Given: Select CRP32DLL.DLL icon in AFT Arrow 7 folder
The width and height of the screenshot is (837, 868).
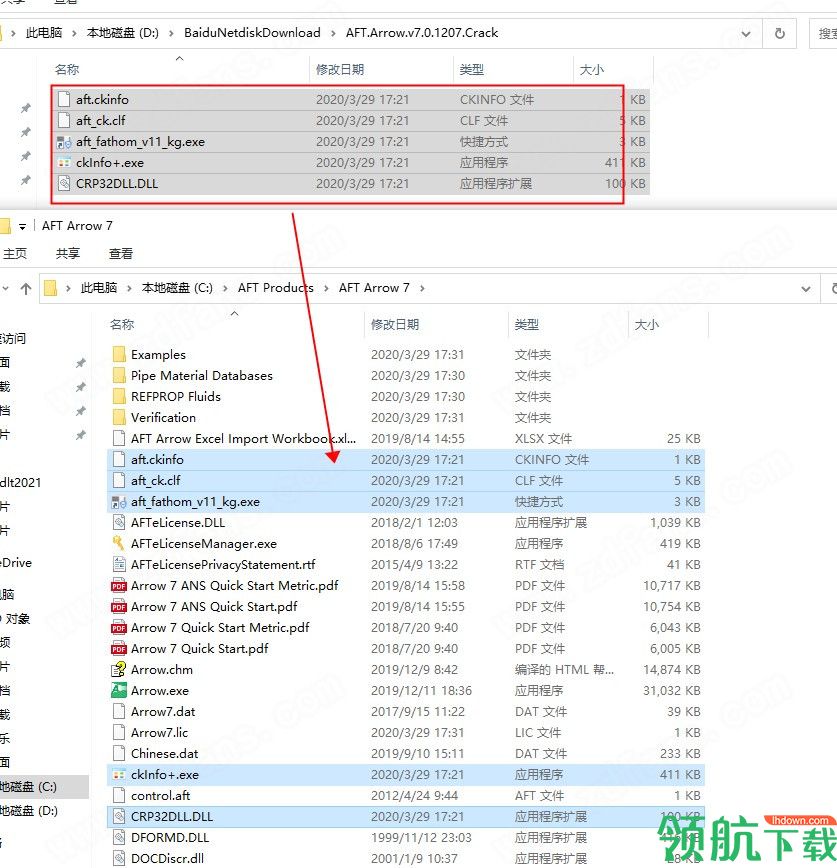Looking at the screenshot, I should 119,817.
